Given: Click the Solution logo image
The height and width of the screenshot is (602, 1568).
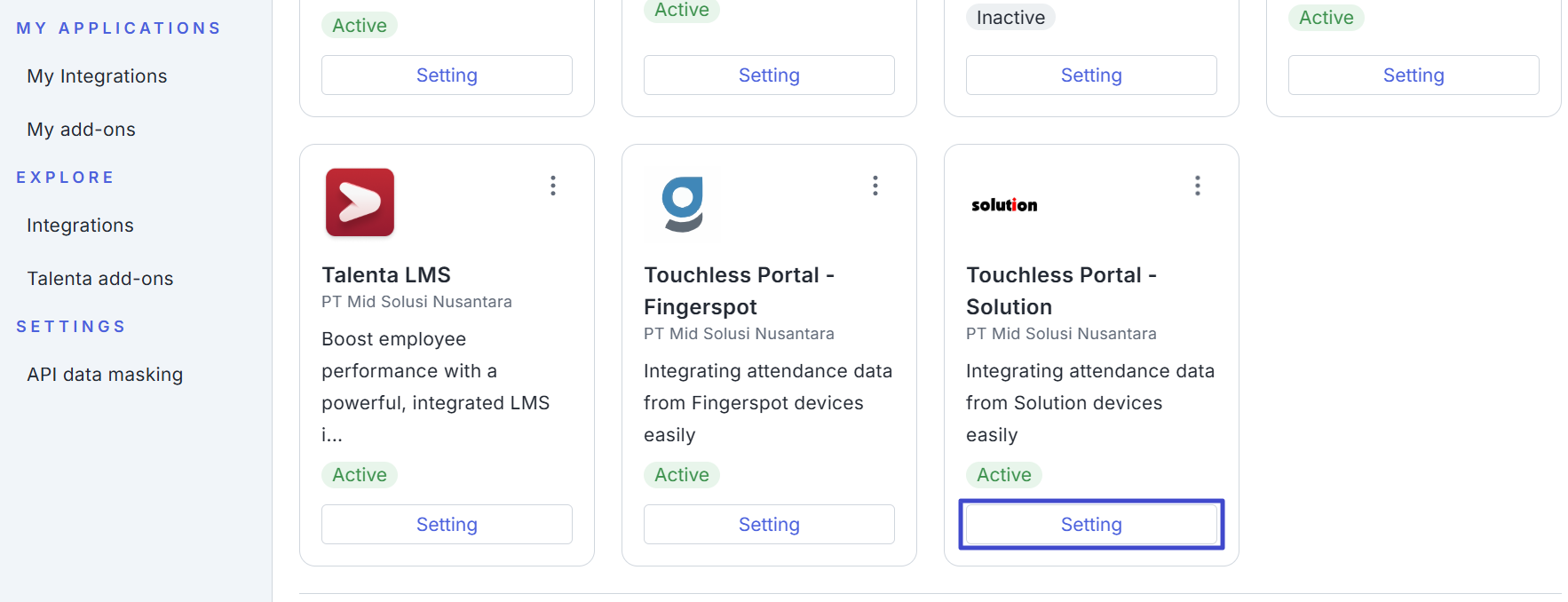Looking at the screenshot, I should click(x=1004, y=205).
